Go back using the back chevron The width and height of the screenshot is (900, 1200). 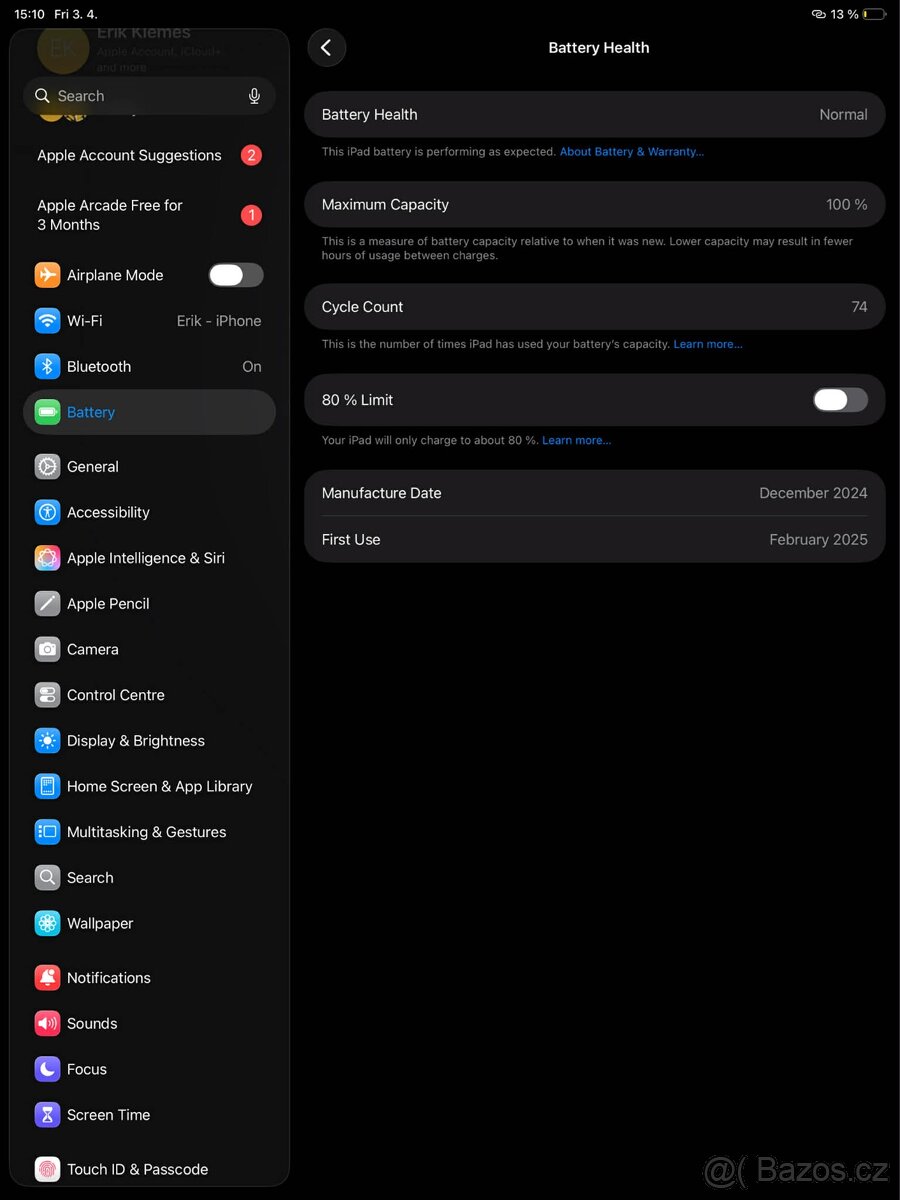click(x=326, y=47)
